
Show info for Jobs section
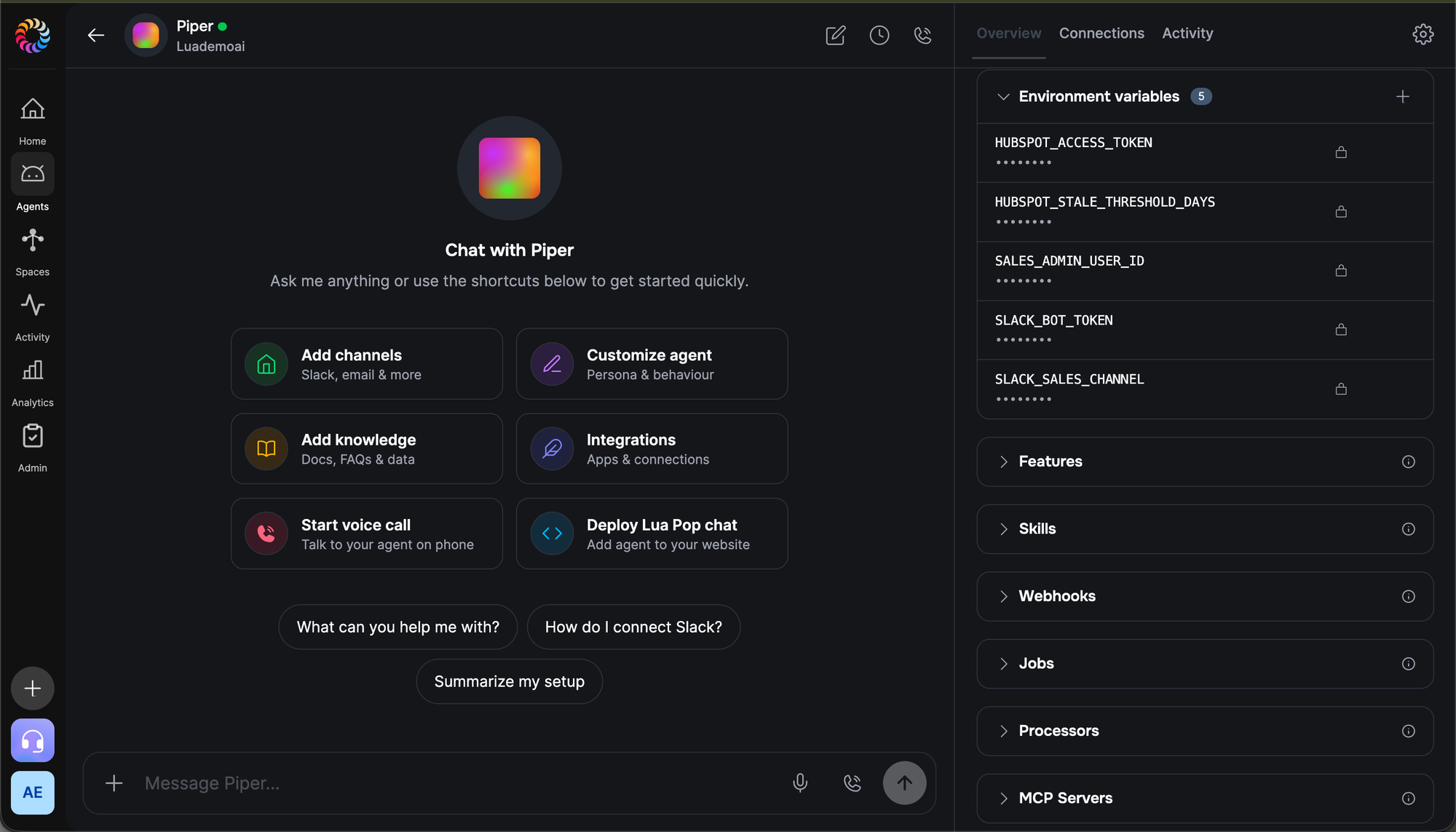point(1408,664)
